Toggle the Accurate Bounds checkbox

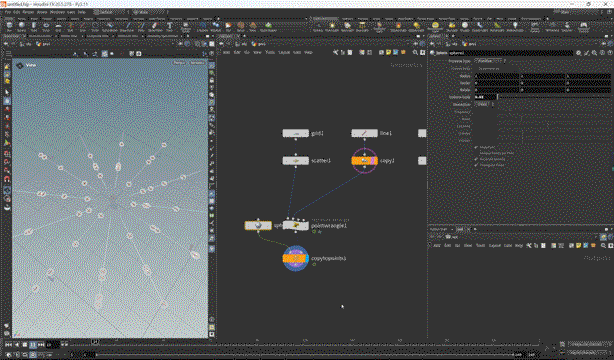(x=477, y=159)
